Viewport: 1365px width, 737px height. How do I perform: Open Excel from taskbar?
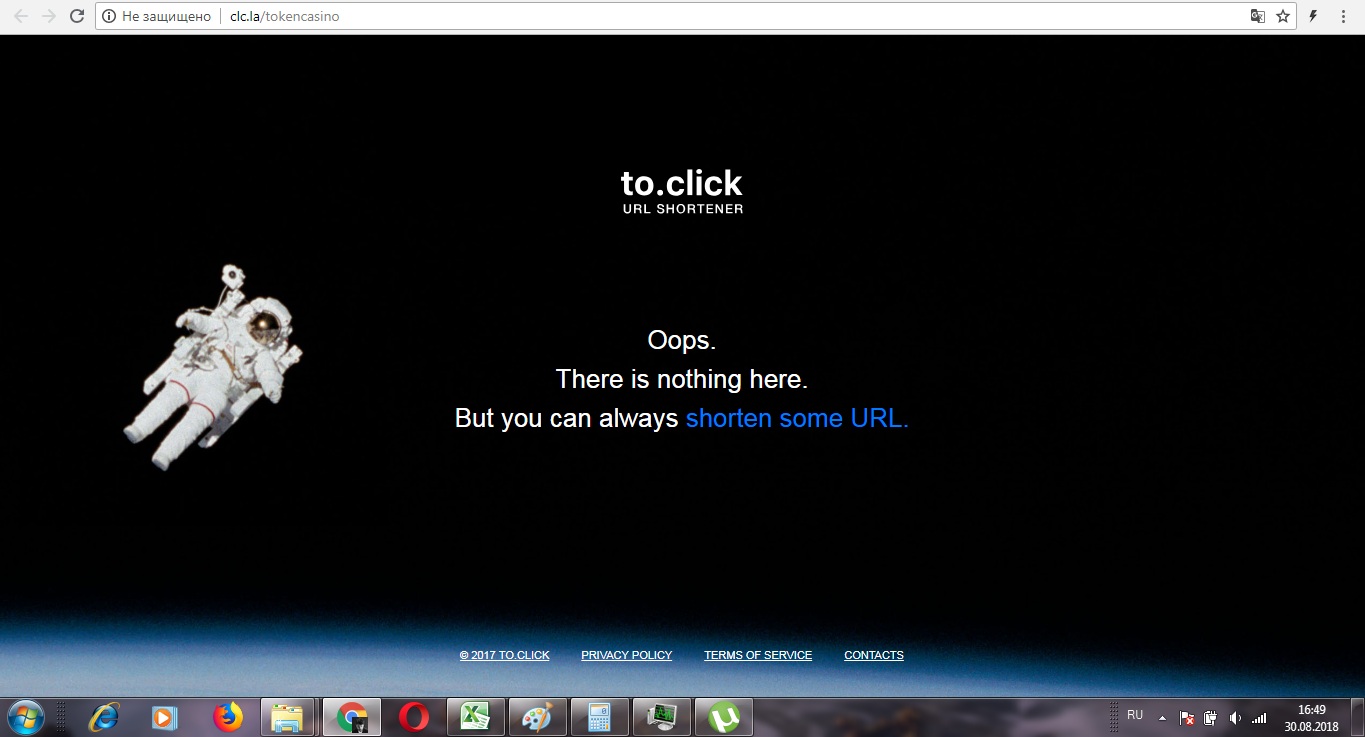[x=475, y=717]
